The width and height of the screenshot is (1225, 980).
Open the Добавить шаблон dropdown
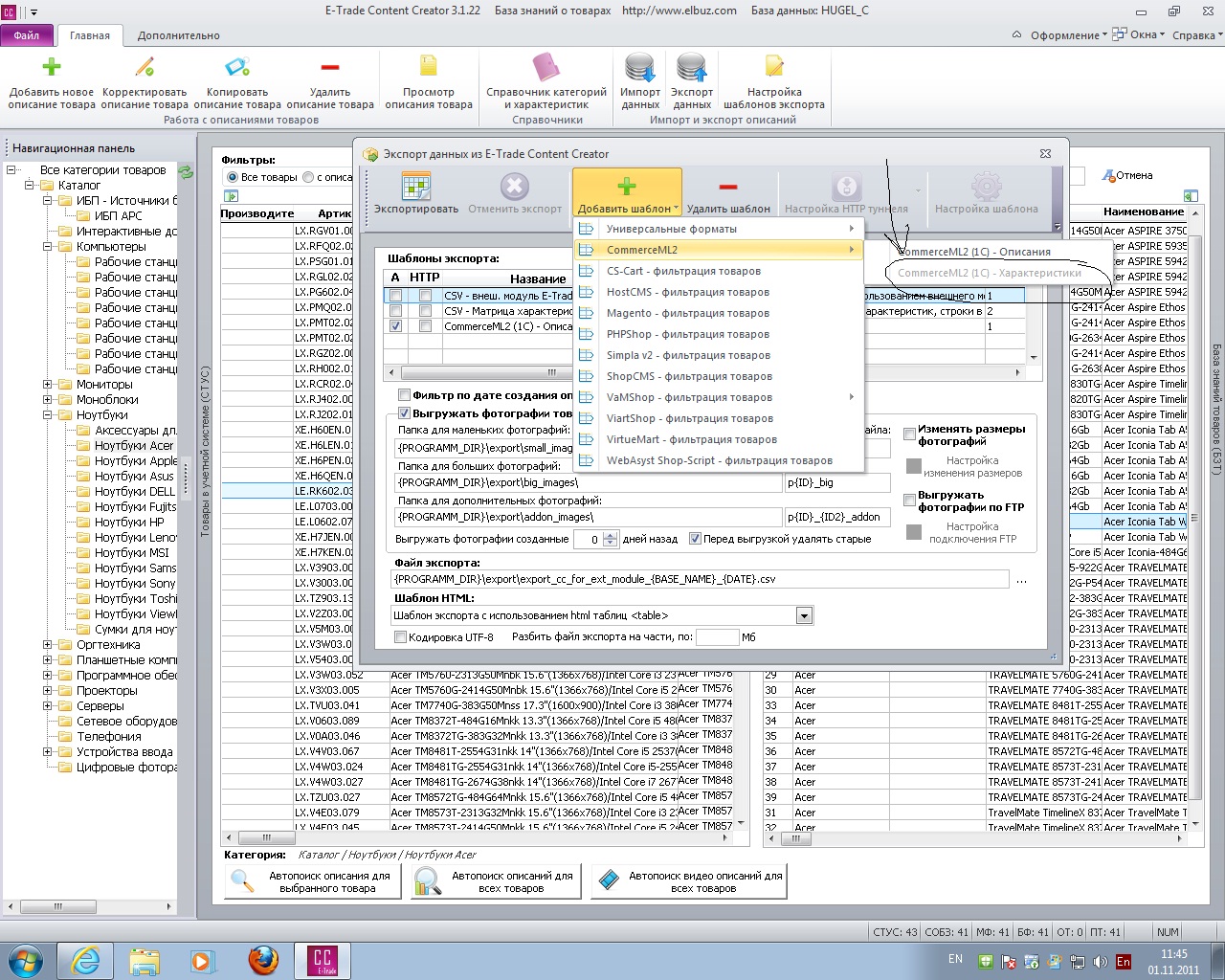(x=627, y=192)
